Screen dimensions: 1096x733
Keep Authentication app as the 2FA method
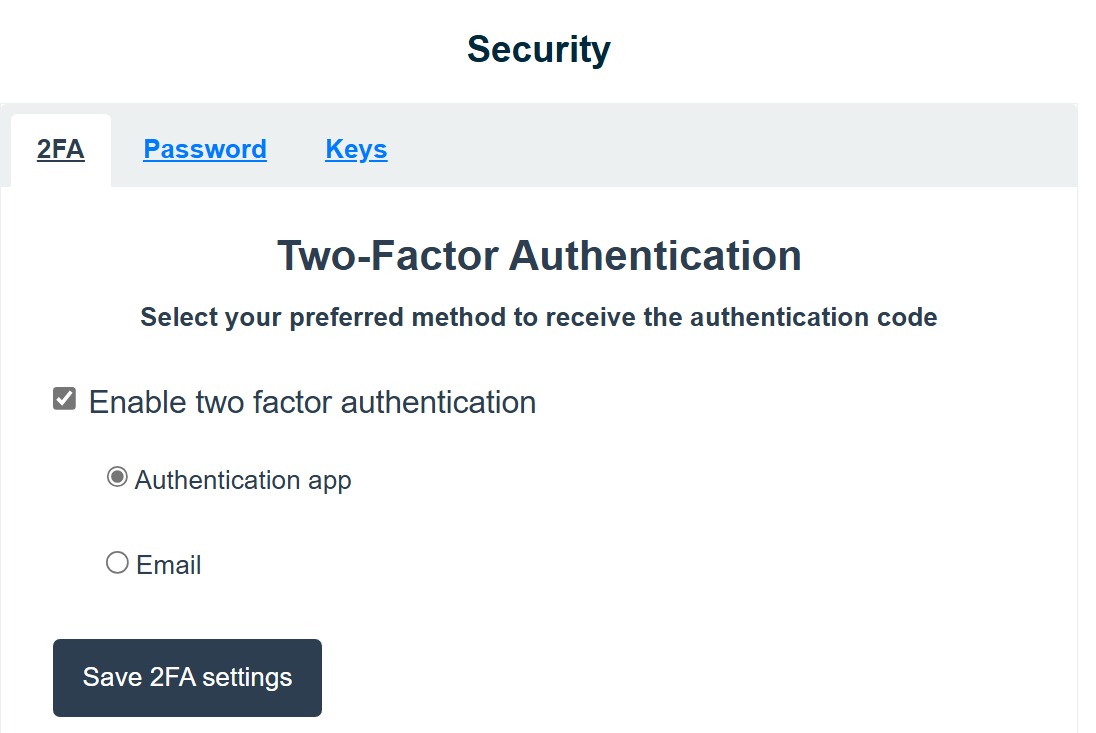click(x=117, y=478)
